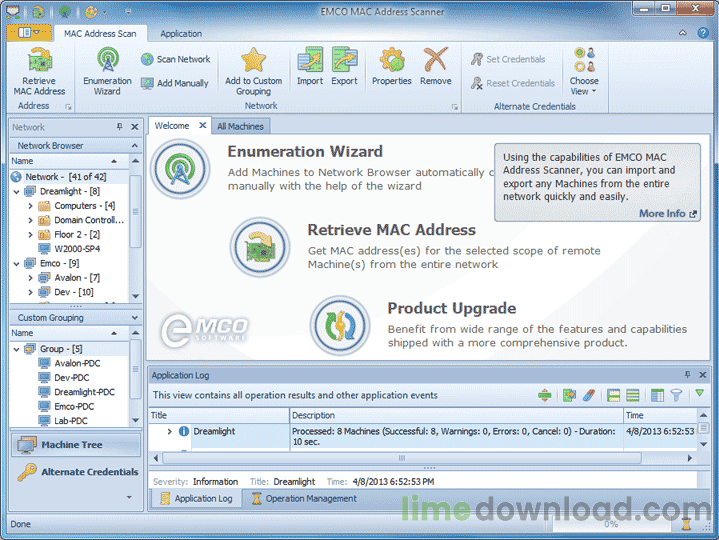
Task: Open log column chooser icon
Action: pyautogui.click(x=657, y=395)
